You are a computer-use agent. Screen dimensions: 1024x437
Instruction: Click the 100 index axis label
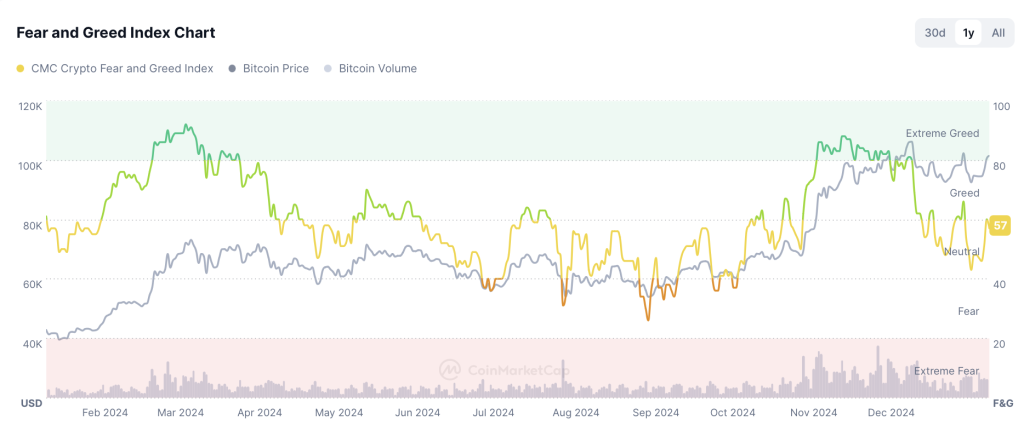(1001, 106)
